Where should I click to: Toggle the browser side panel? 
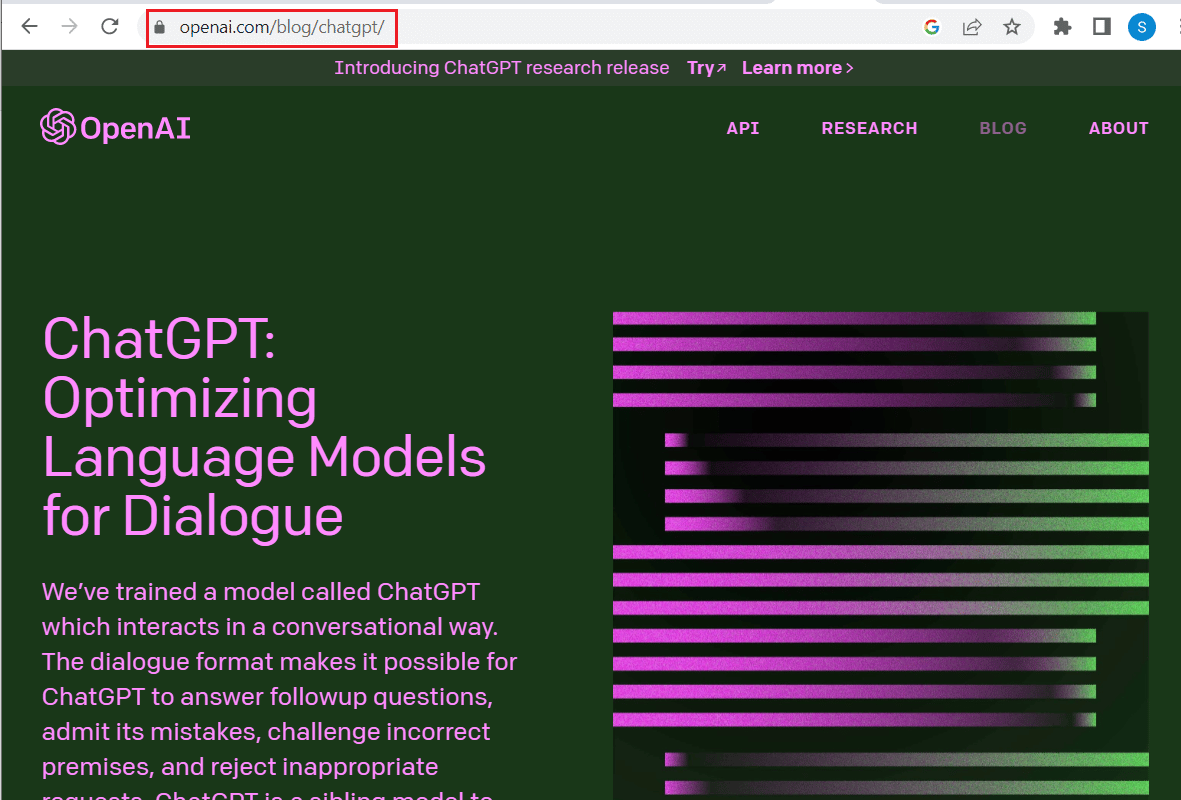[x=1102, y=27]
